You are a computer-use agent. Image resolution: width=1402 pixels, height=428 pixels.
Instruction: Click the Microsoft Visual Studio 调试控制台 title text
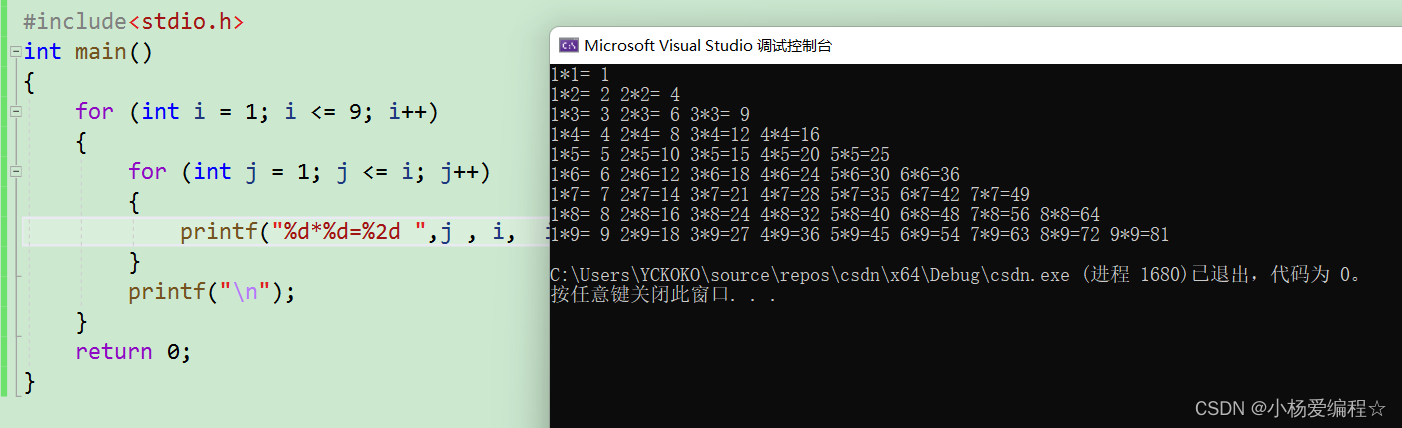point(707,45)
